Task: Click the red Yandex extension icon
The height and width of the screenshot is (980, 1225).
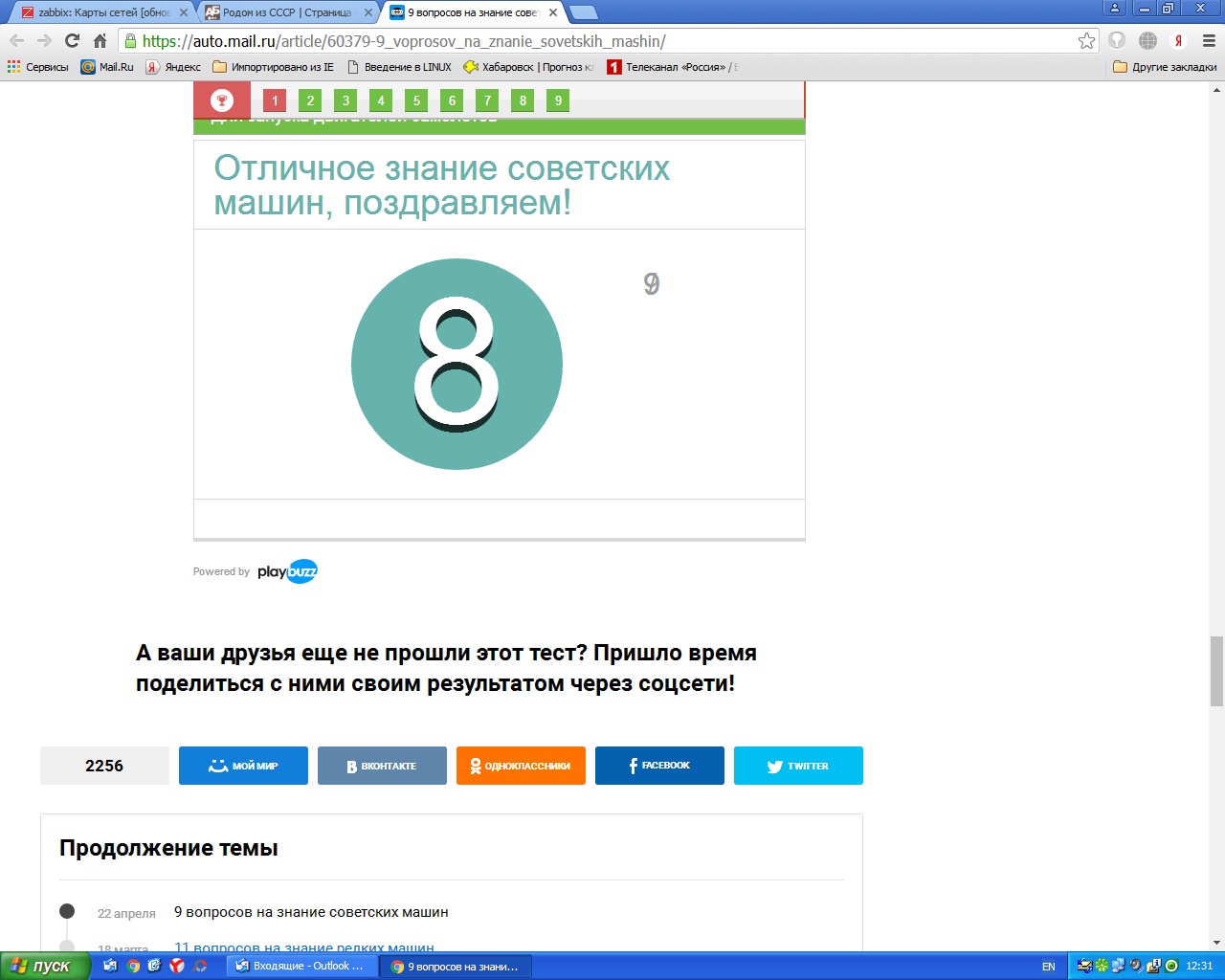Action: coord(1179,41)
